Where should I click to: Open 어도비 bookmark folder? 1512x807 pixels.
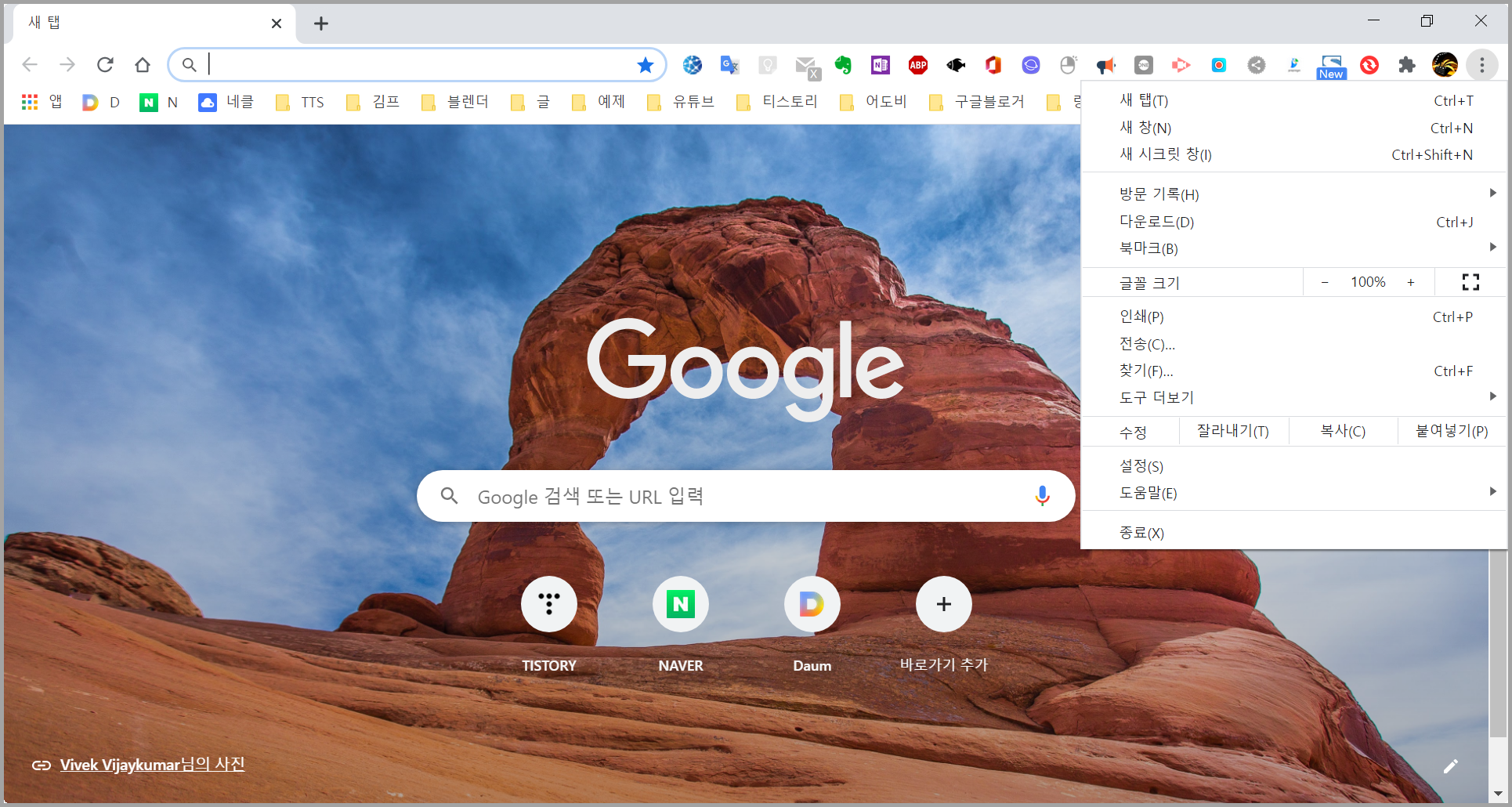tap(874, 102)
